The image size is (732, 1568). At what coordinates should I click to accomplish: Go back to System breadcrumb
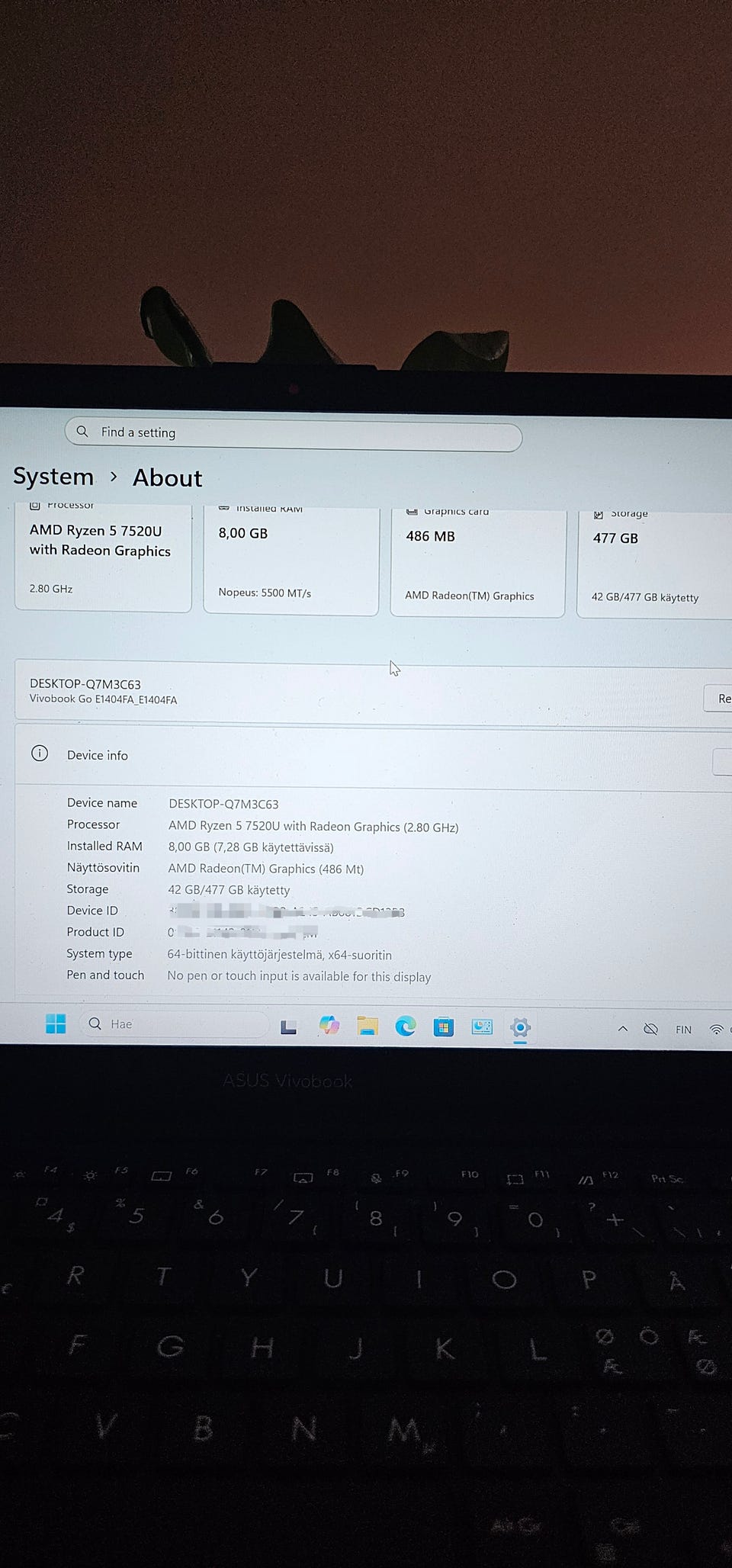pos(53,477)
